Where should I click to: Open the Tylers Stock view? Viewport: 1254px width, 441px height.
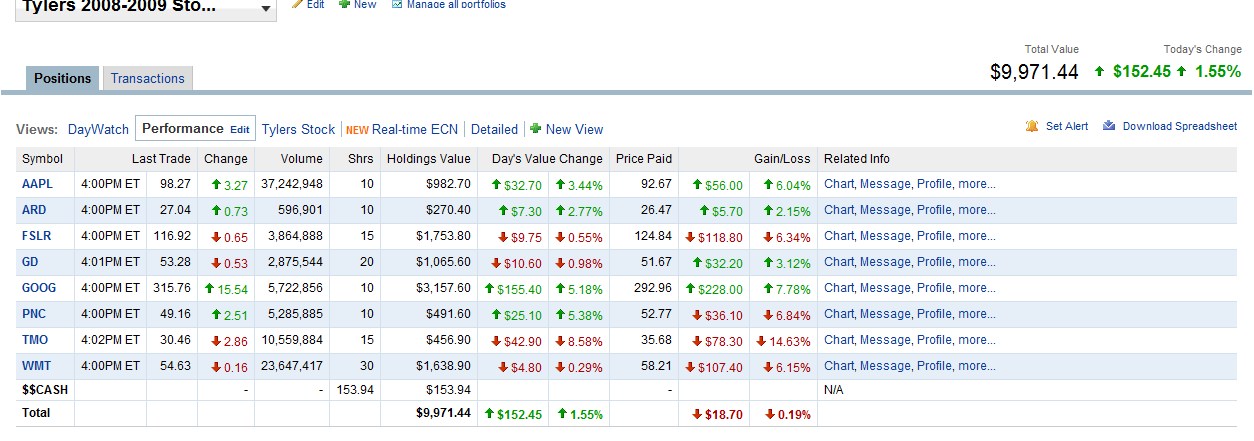[298, 129]
